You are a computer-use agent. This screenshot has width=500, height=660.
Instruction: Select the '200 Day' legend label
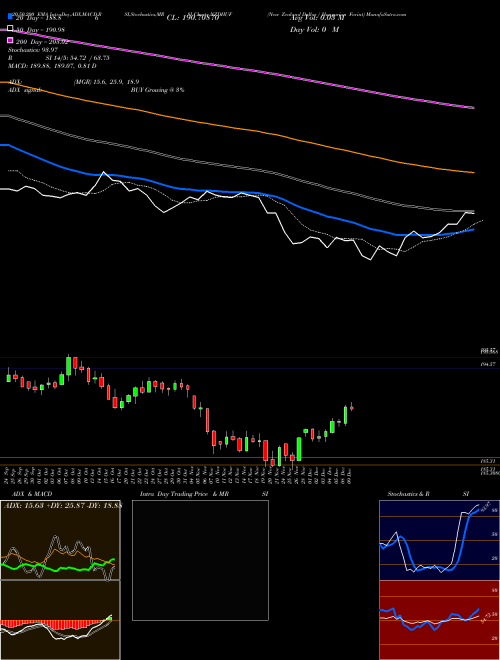pos(42,42)
